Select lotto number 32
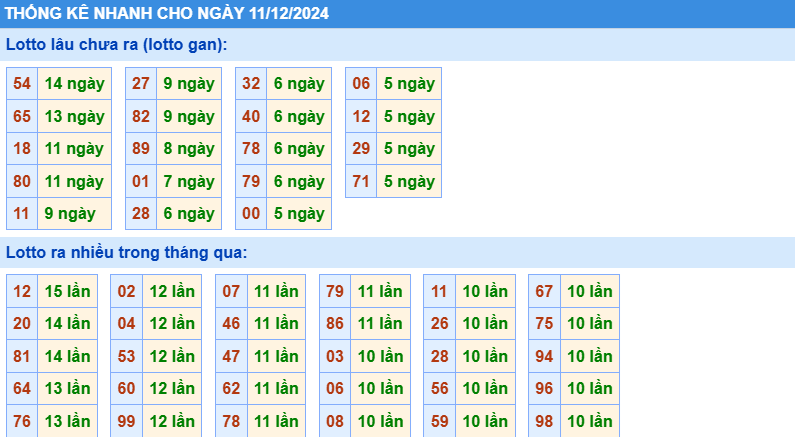The image size is (795, 437). [251, 84]
